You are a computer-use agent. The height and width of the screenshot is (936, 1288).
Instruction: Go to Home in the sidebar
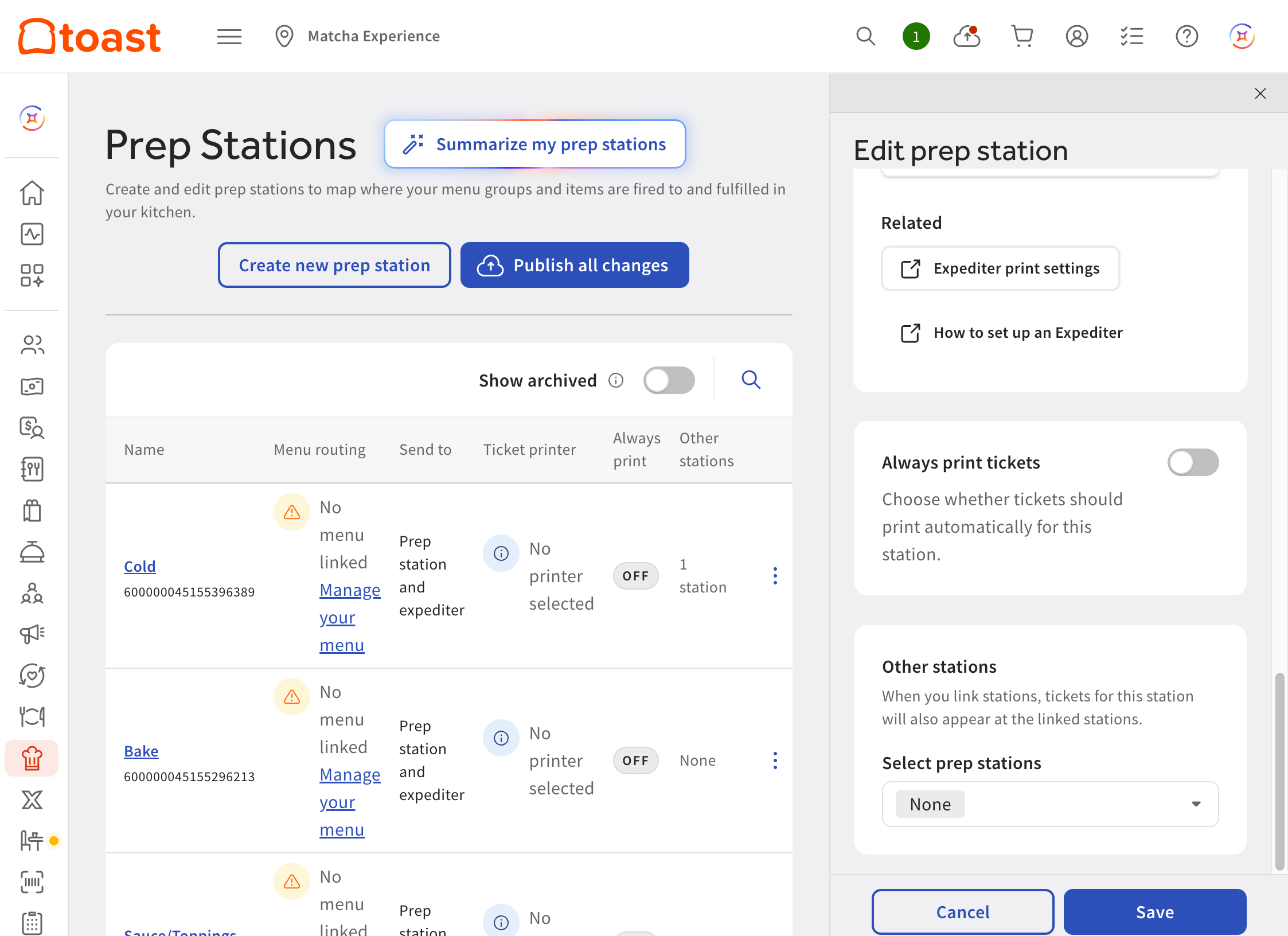point(32,193)
